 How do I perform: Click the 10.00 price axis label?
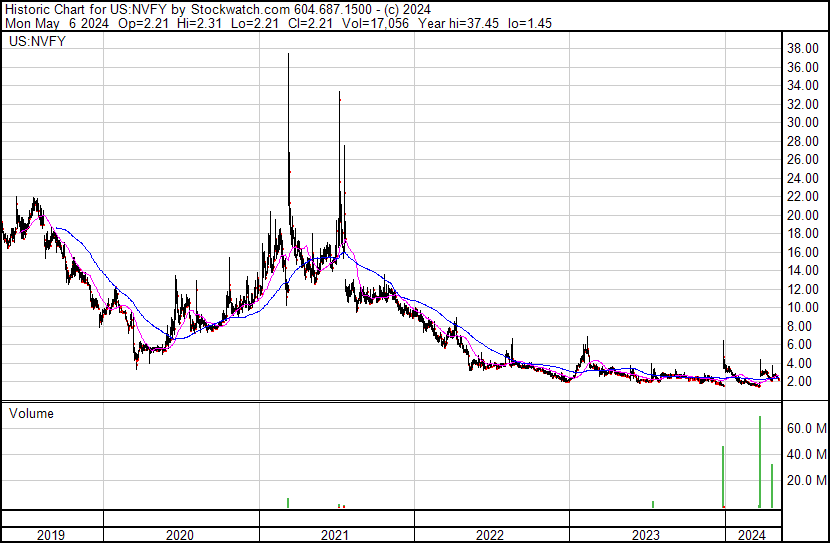point(804,308)
